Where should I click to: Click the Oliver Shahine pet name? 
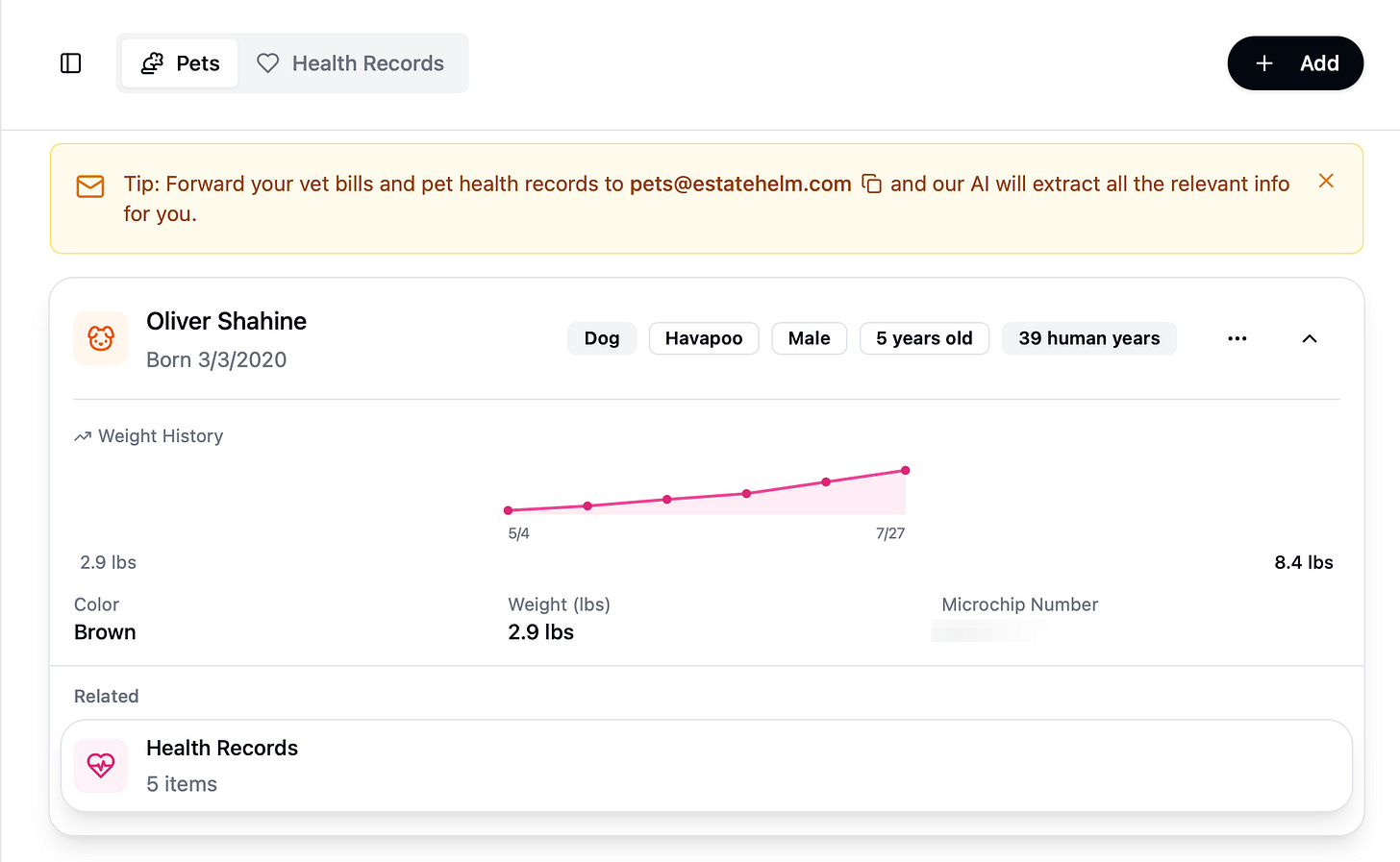point(227,321)
